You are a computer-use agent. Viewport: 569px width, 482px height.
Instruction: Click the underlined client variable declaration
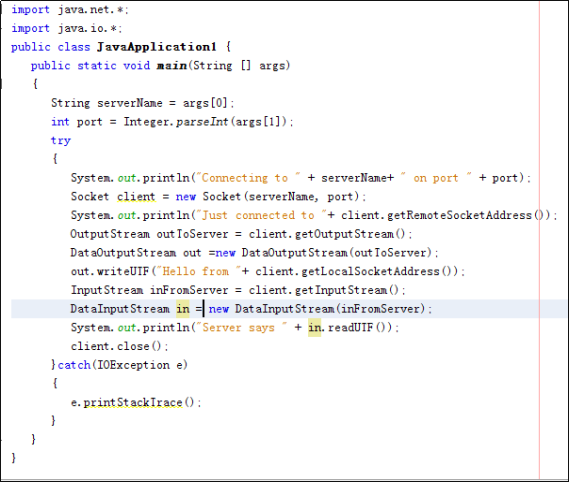coord(136,197)
